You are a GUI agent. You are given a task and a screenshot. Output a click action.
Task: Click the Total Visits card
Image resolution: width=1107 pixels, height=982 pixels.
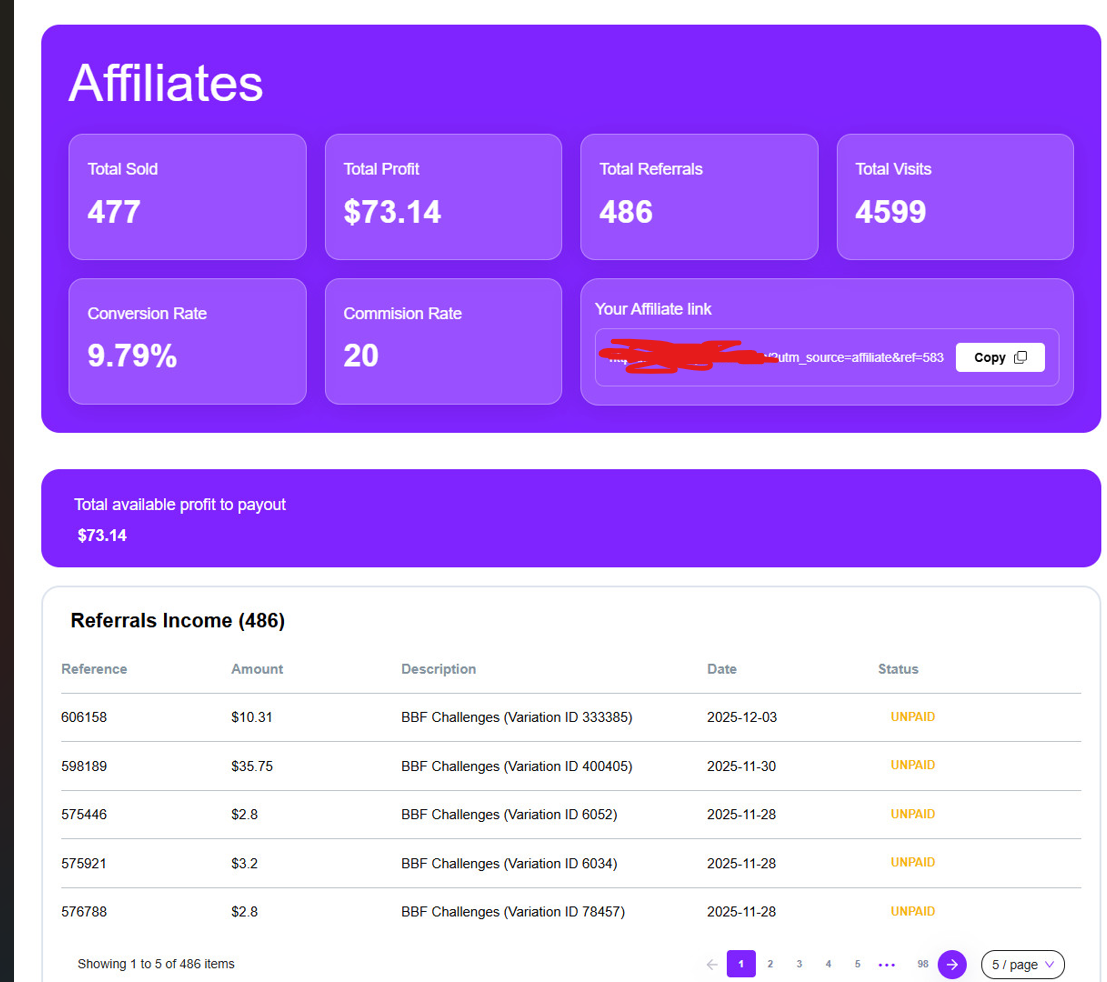tap(955, 197)
